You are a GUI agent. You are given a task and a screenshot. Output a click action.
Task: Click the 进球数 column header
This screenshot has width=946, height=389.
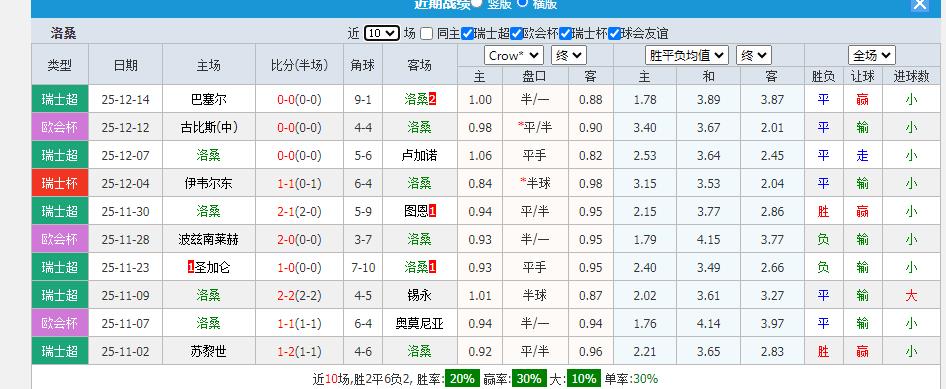pos(911,76)
